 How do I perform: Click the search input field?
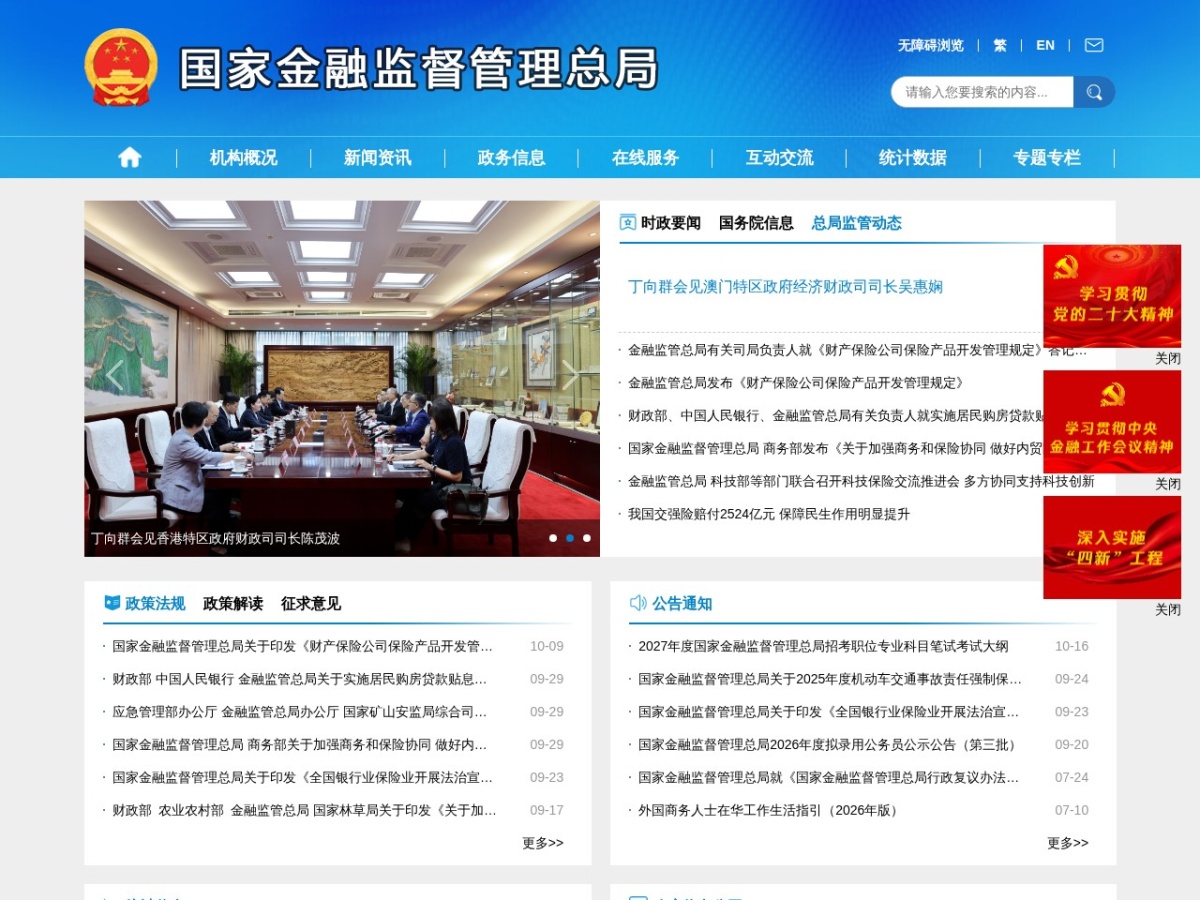click(982, 92)
